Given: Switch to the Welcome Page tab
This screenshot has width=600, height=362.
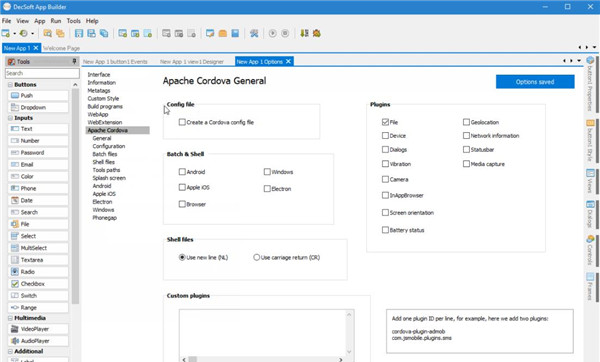Looking at the screenshot, I should point(61,48).
